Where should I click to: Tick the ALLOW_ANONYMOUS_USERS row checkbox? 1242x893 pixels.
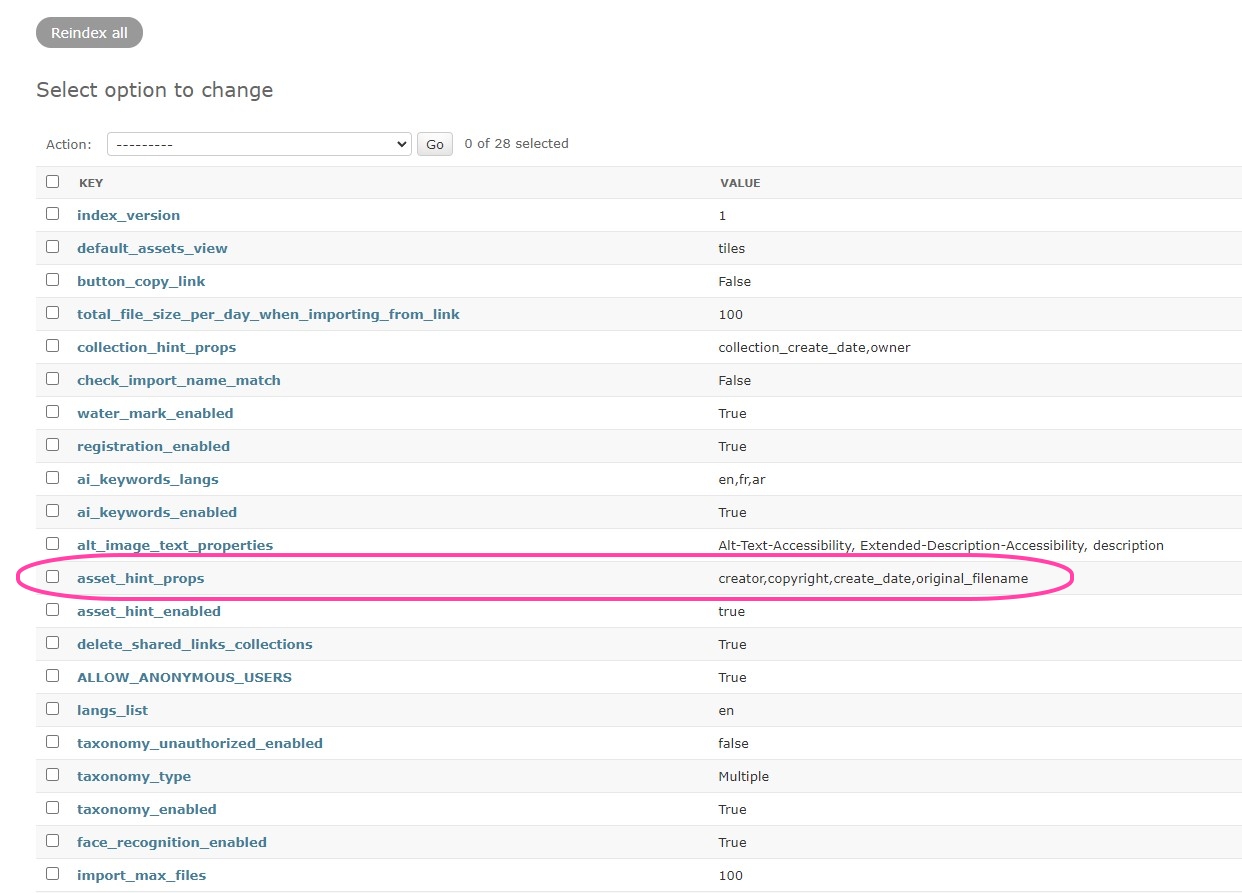(52, 676)
